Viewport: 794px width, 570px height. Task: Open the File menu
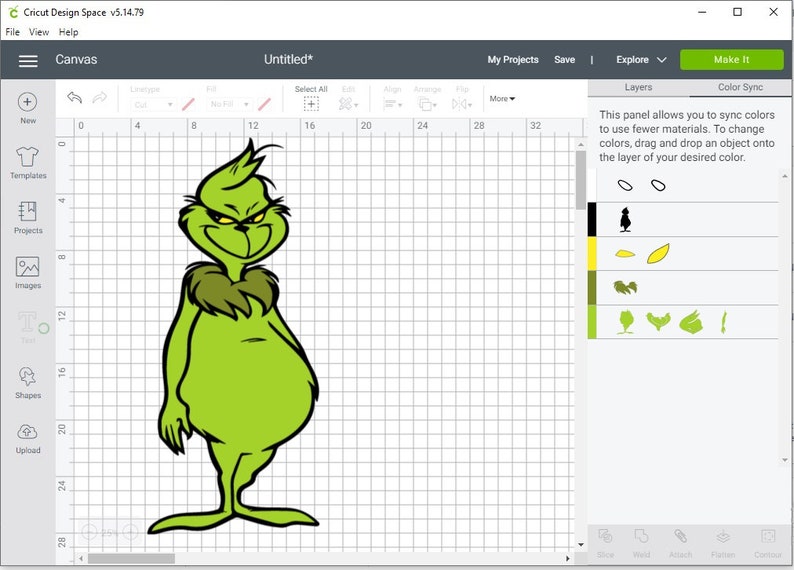tap(12, 32)
